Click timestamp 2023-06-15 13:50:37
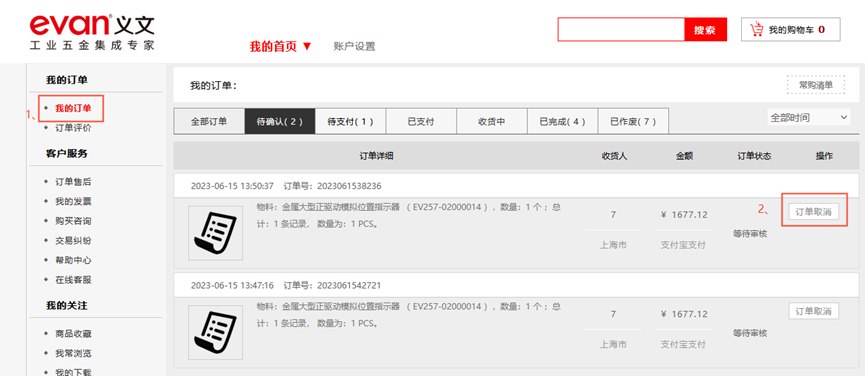The height and width of the screenshot is (376, 865). point(232,186)
